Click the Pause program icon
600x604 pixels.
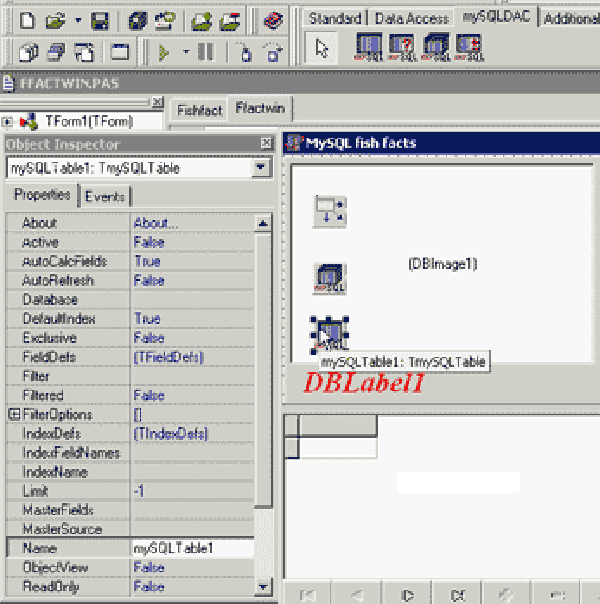pos(206,52)
